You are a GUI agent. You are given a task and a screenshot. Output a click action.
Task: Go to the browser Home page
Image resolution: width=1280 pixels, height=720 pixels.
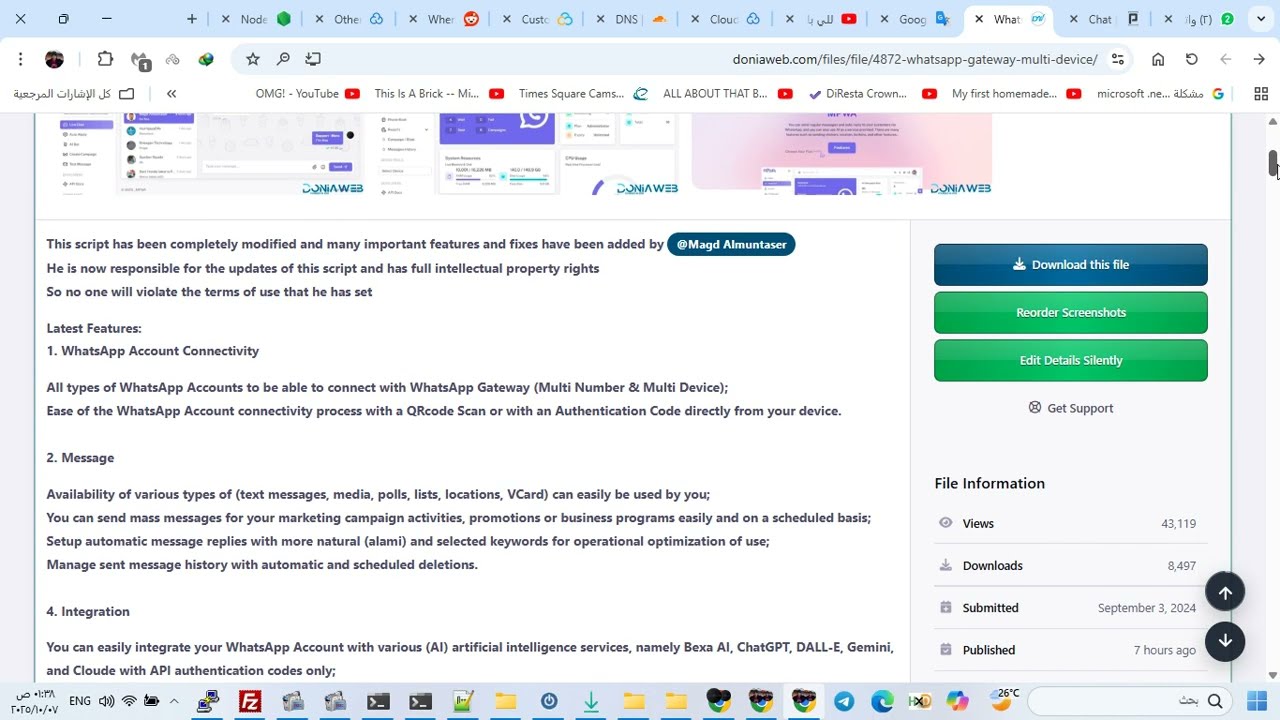(x=1158, y=59)
